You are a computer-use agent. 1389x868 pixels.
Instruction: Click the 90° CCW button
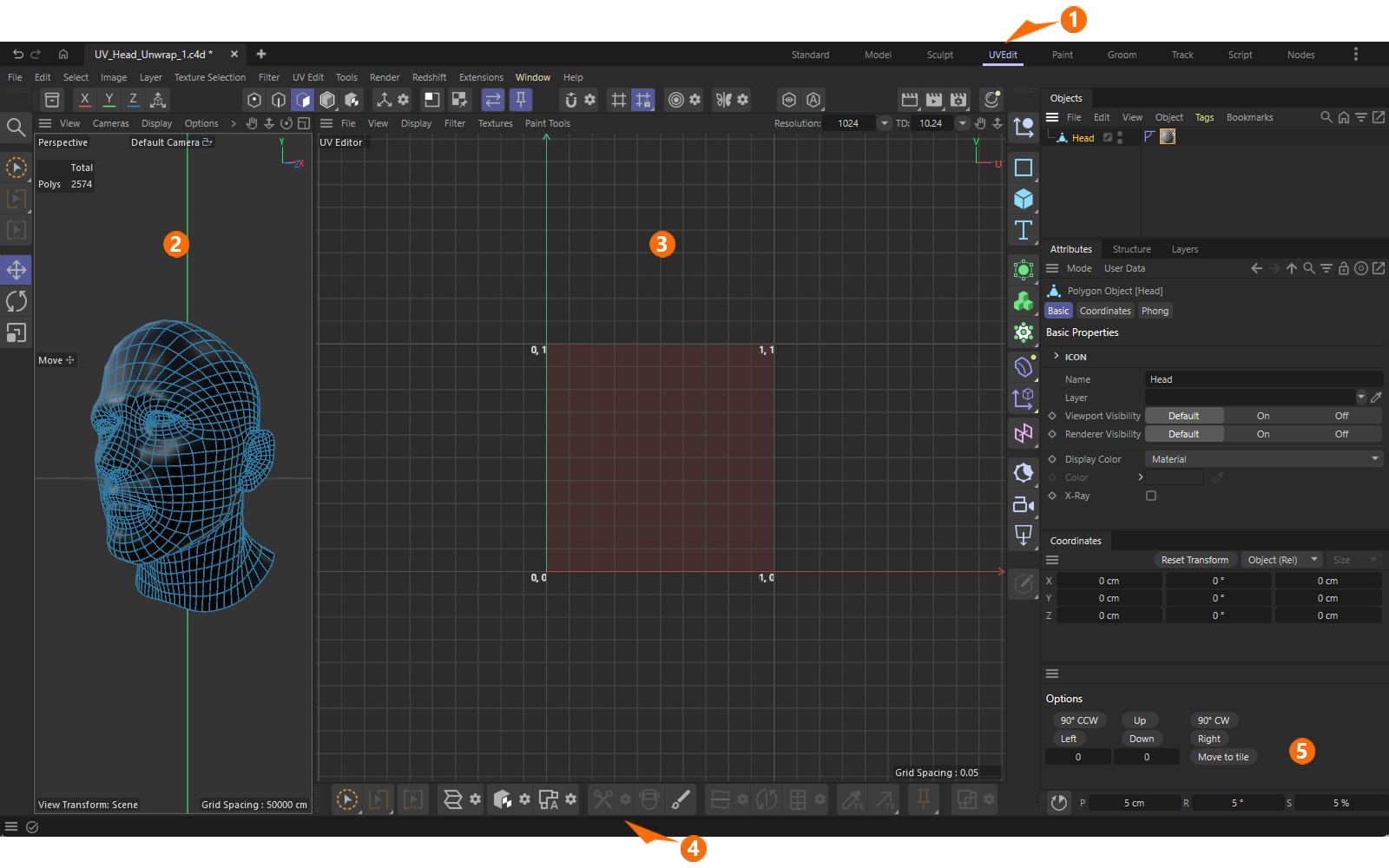[x=1079, y=720]
